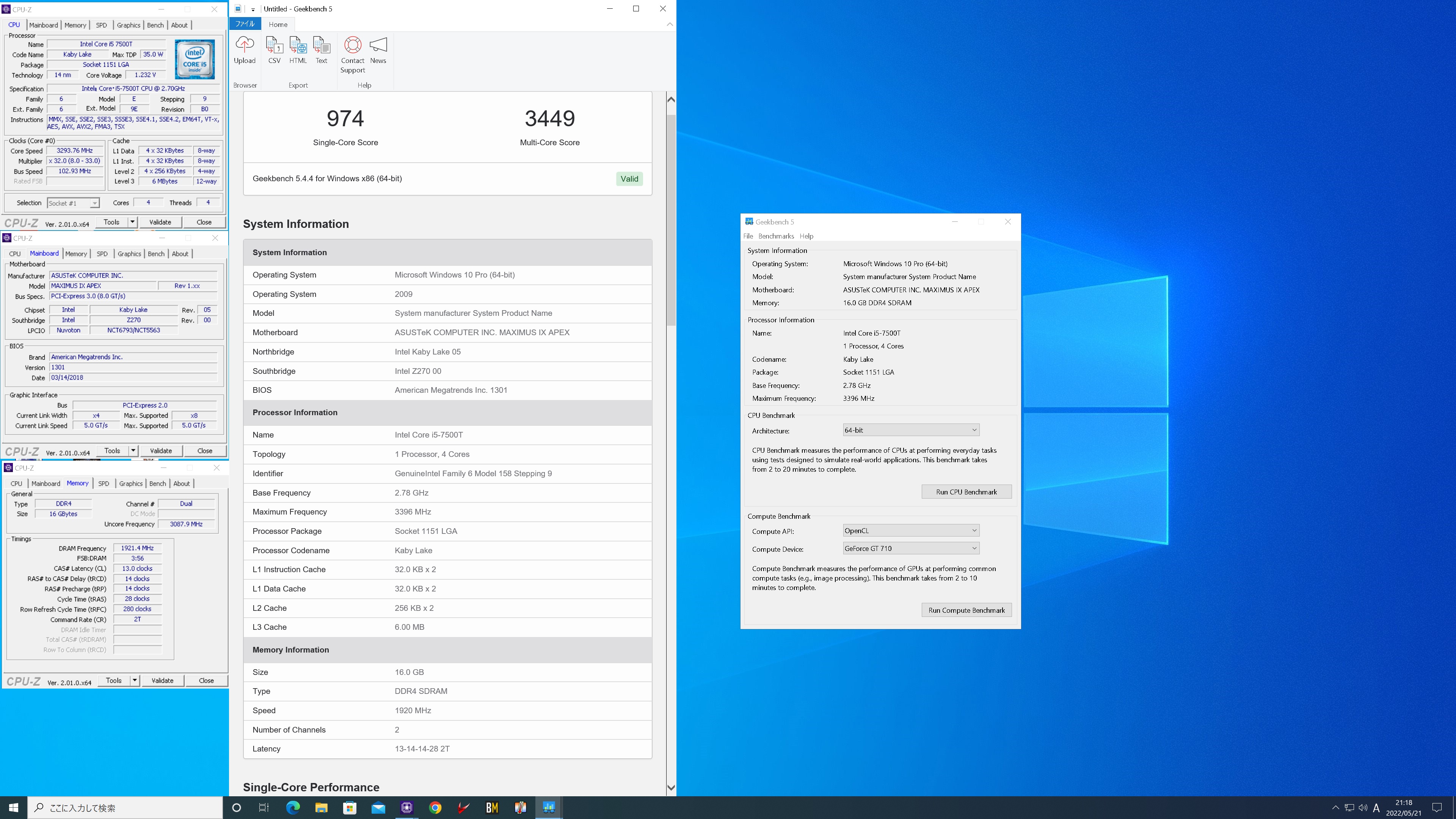1456x819 pixels.
Task: Click CPU-Z icon in top CPU-Z title bar
Action: 6,9
